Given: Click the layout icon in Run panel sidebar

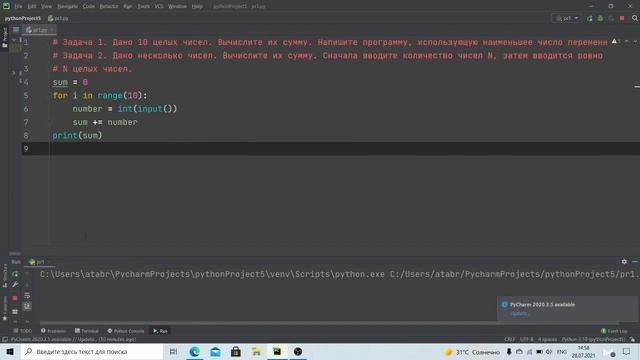Looking at the screenshot, I should coord(15,312).
